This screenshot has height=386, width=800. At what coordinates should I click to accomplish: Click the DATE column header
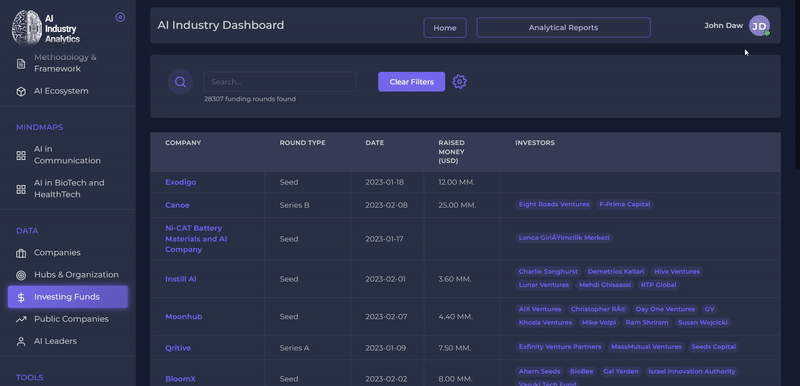pos(374,143)
